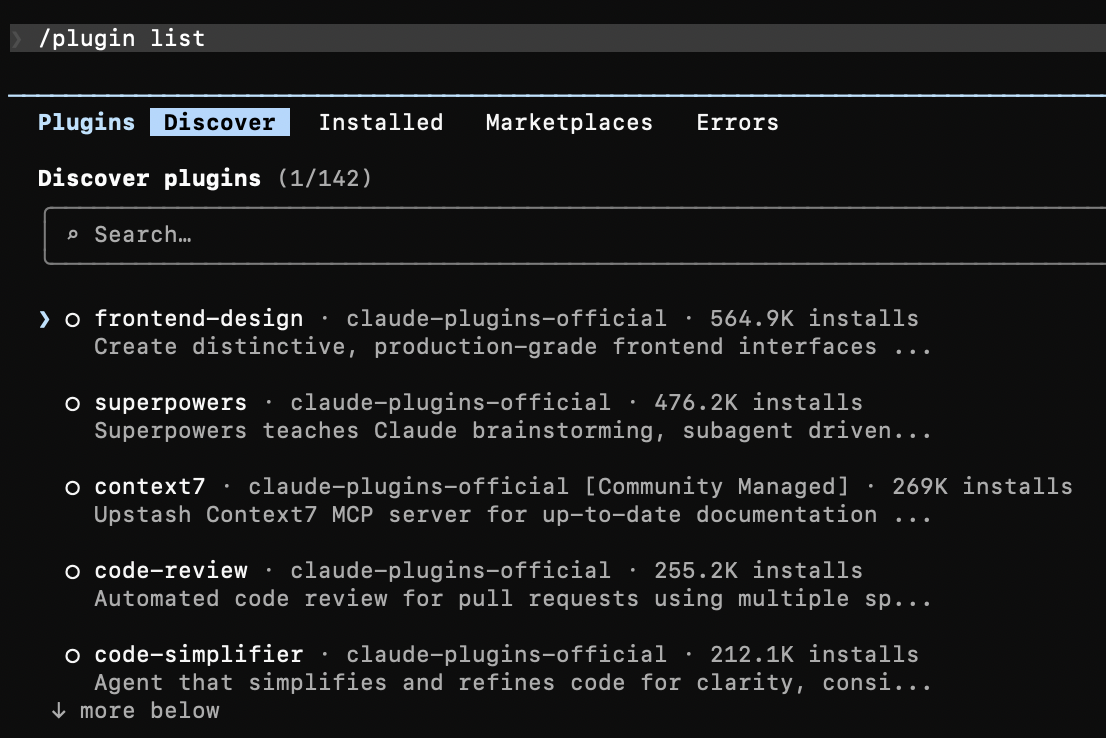Viewport: 1106px width, 738px height.
Task: Toggle the code-simplifier plugin circle
Action: pyautogui.click(x=72, y=655)
